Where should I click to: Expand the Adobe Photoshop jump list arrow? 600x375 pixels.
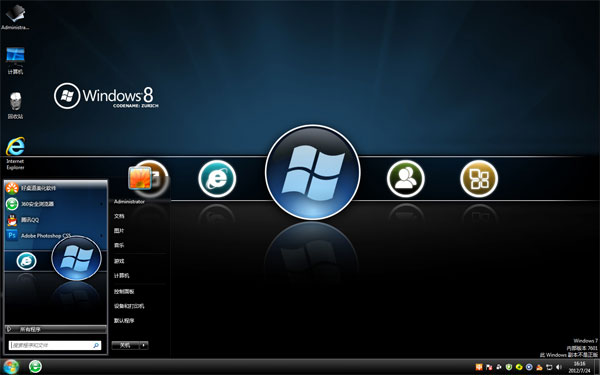(x=102, y=236)
